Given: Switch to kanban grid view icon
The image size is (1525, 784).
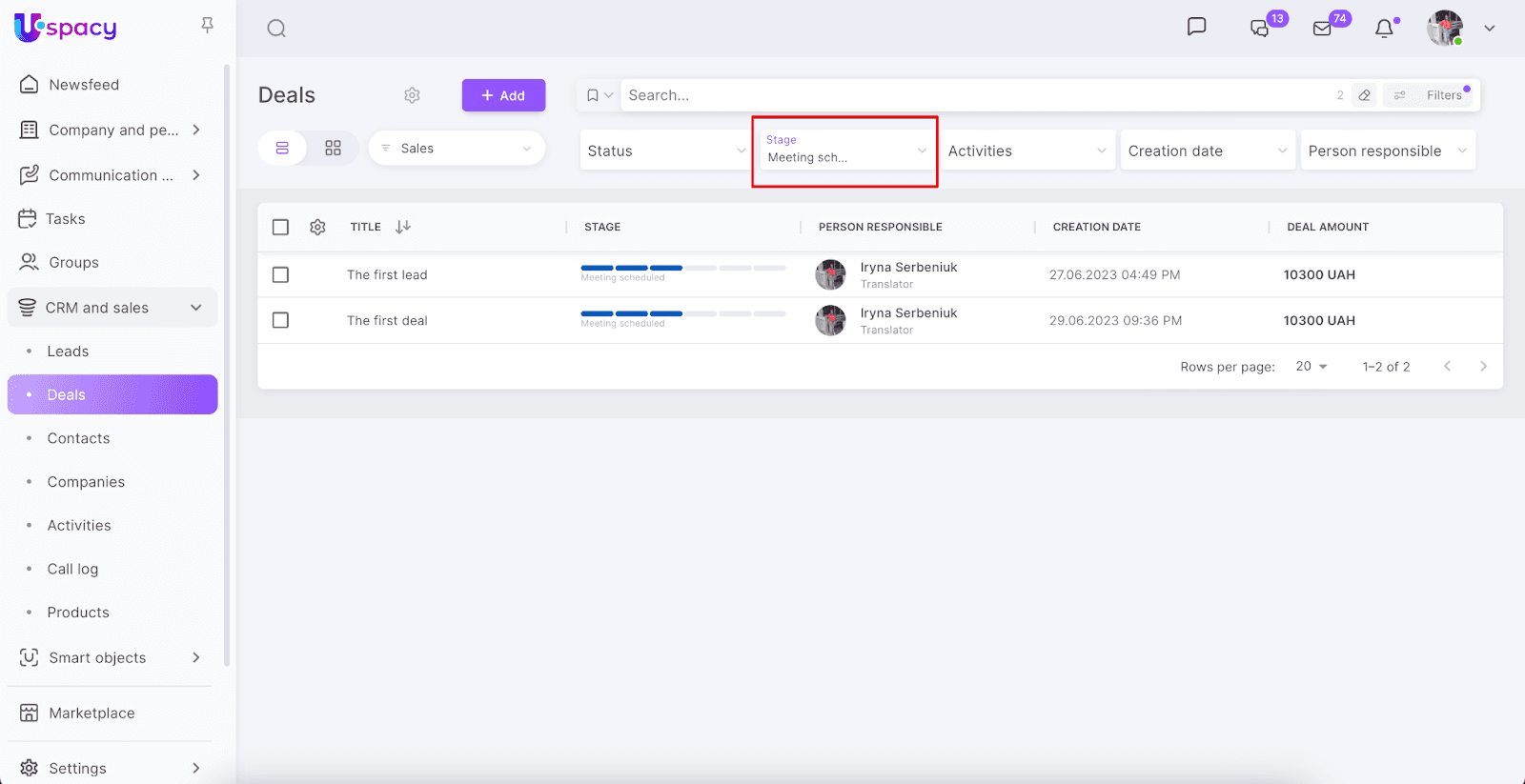Looking at the screenshot, I should pyautogui.click(x=333, y=149).
